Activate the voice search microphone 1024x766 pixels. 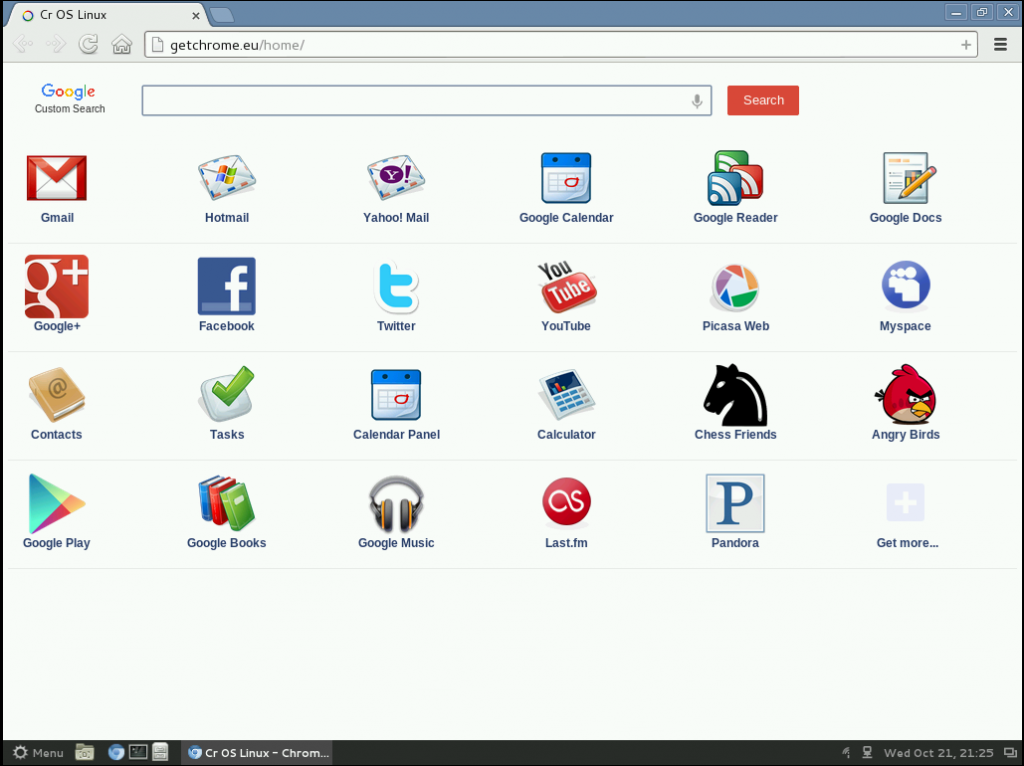click(697, 101)
